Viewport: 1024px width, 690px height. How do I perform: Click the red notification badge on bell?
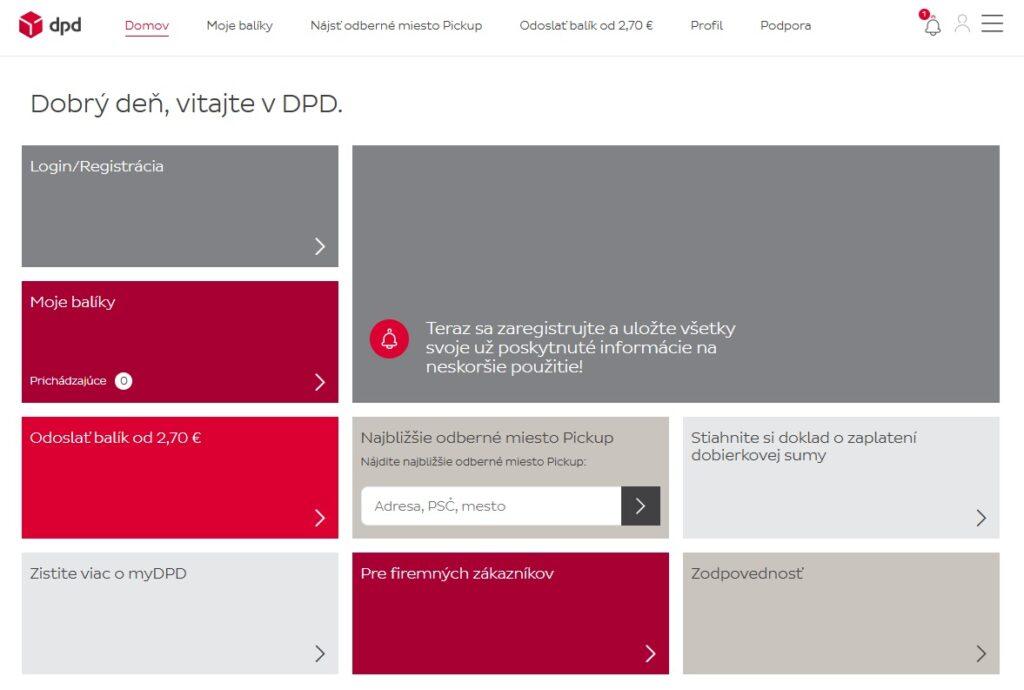point(923,14)
